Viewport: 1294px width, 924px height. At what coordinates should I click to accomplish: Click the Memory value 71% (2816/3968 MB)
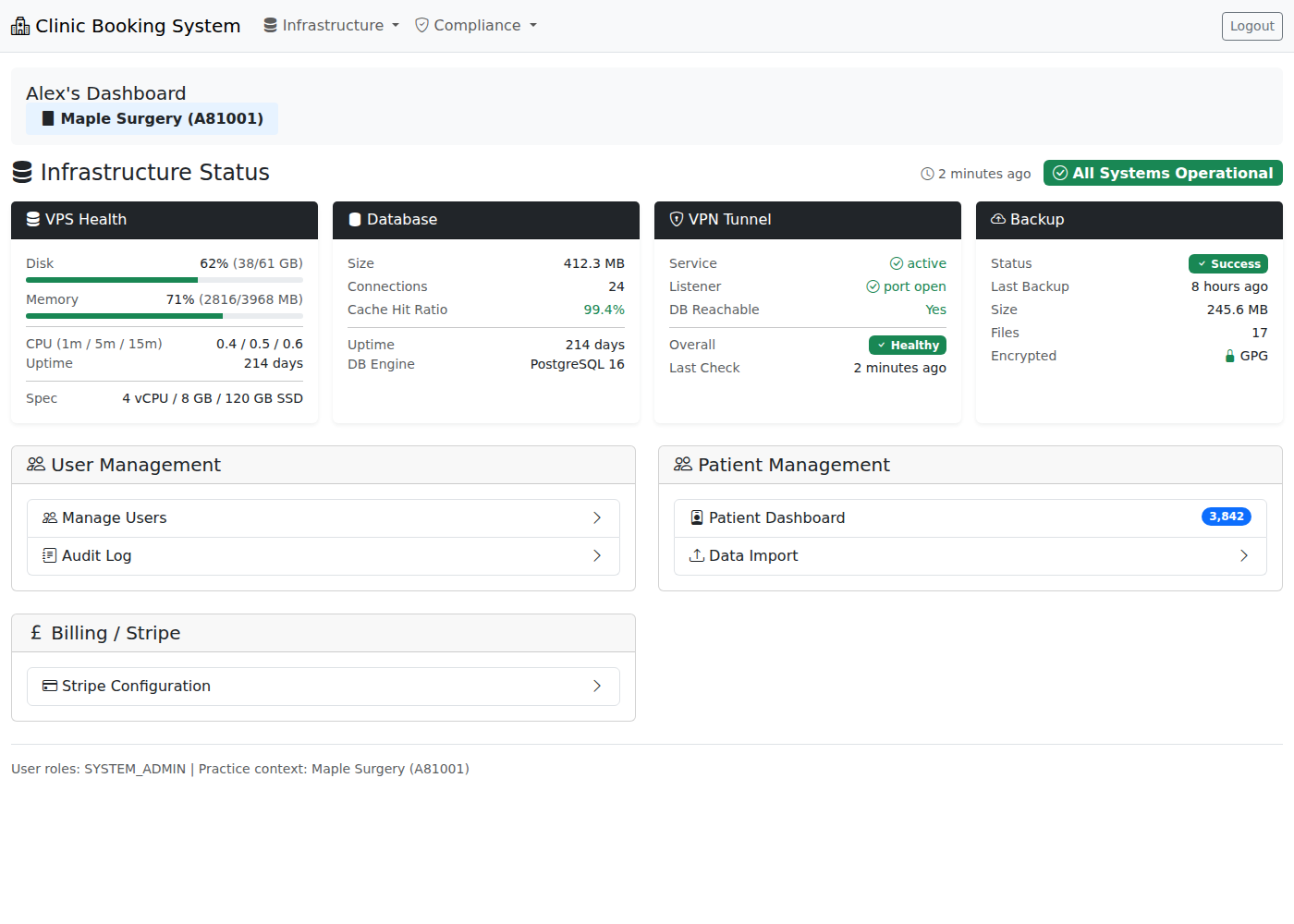pyautogui.click(x=235, y=299)
